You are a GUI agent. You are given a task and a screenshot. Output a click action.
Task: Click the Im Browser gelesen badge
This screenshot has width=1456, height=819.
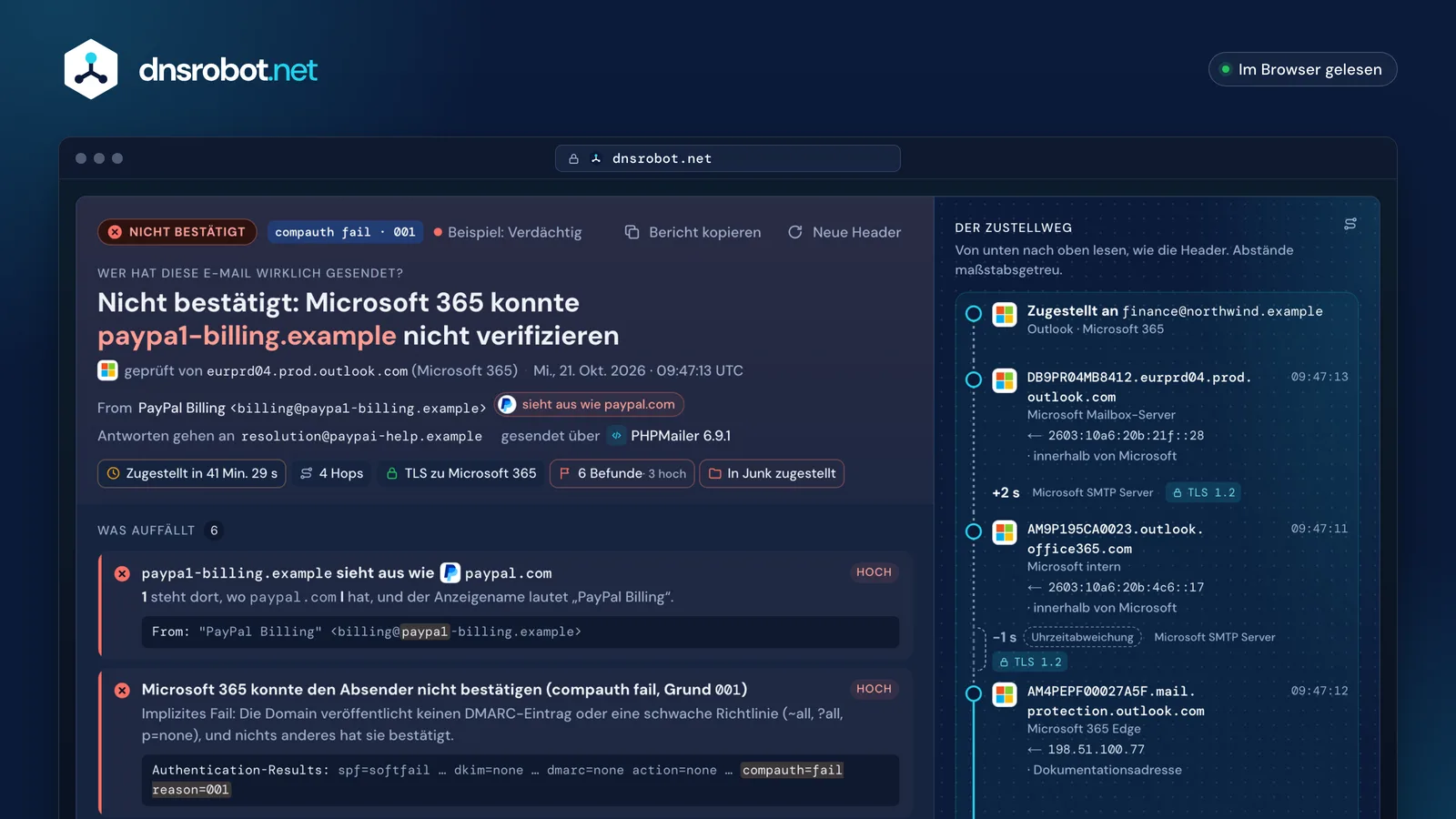[x=1302, y=69]
